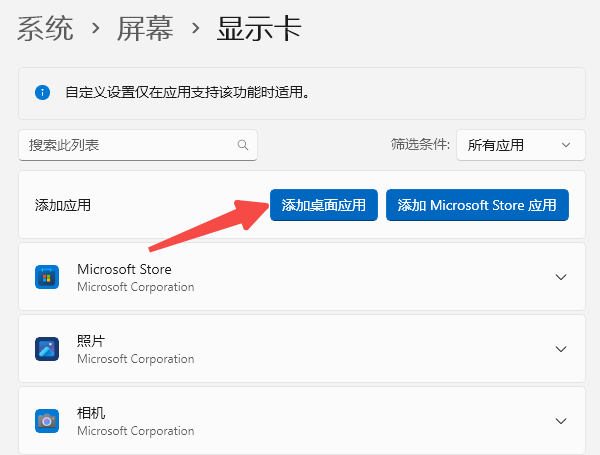Viewport: 600px width, 455px height.
Task: Go back to 系统 in breadcrumb
Action: (45, 29)
